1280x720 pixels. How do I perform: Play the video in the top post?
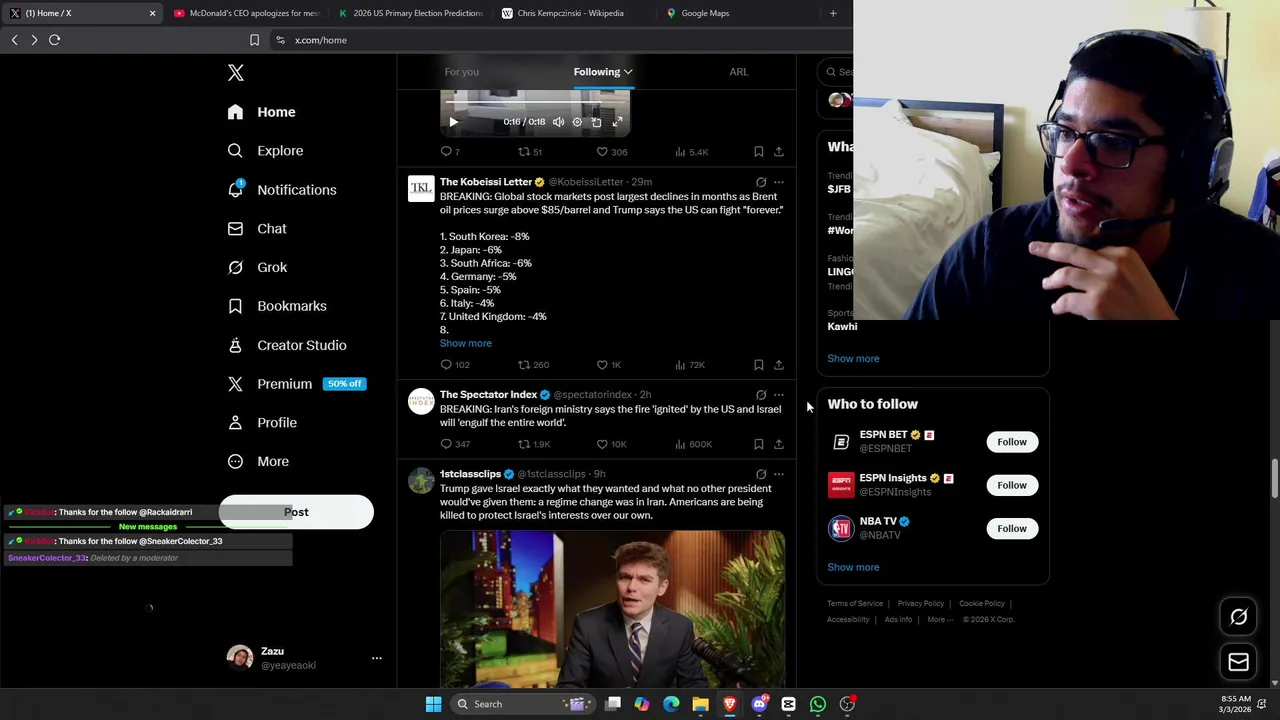[453, 122]
